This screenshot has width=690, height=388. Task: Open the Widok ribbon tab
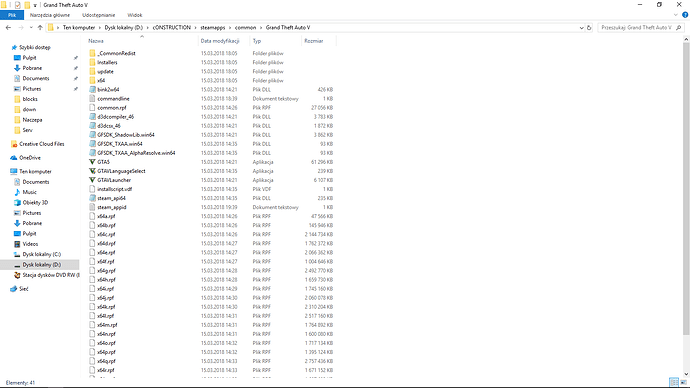135,15
